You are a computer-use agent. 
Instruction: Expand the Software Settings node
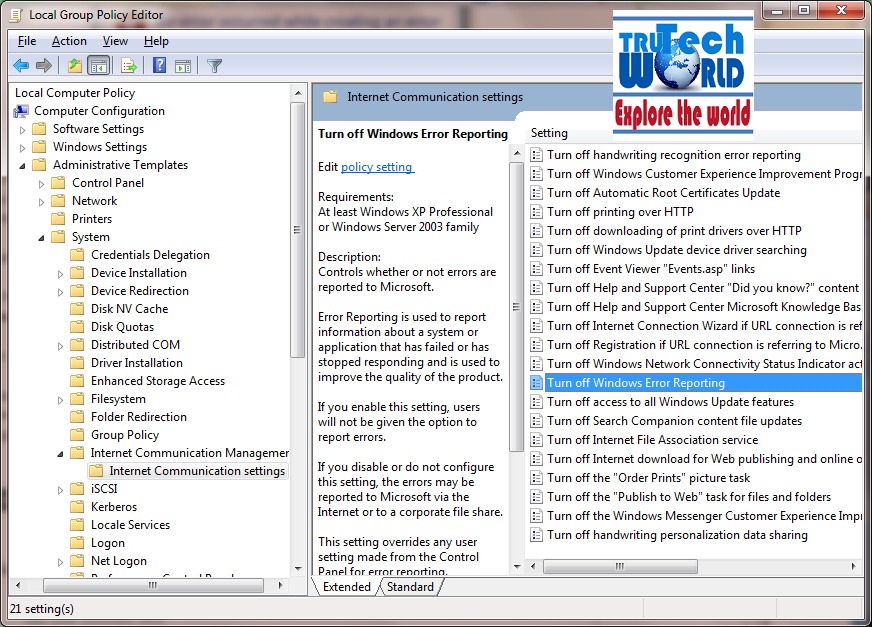(x=22, y=130)
